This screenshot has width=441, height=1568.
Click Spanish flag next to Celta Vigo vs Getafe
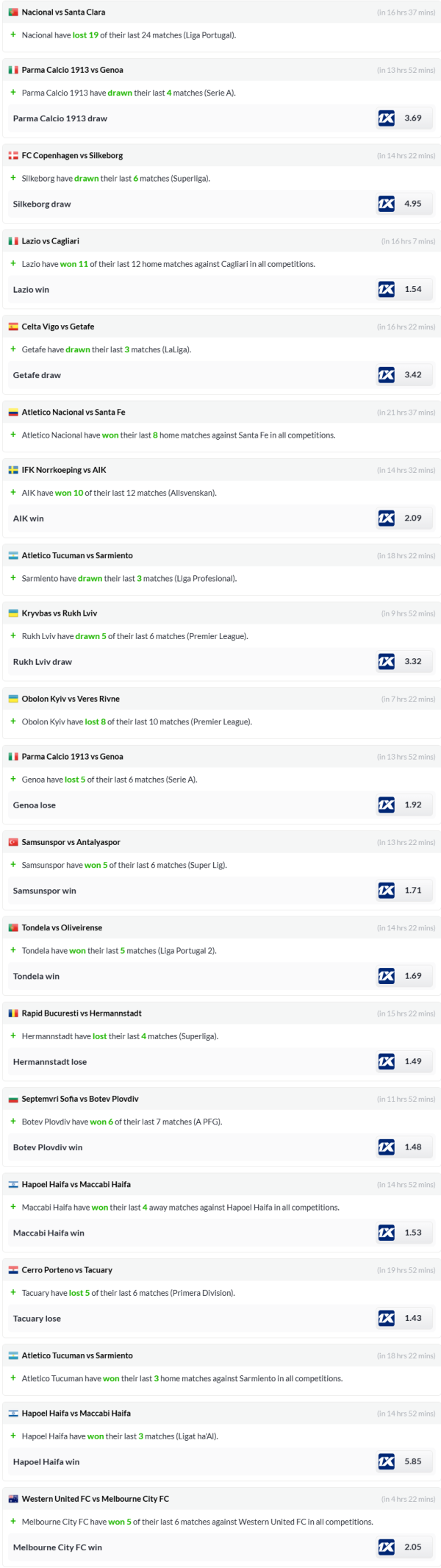click(13, 327)
